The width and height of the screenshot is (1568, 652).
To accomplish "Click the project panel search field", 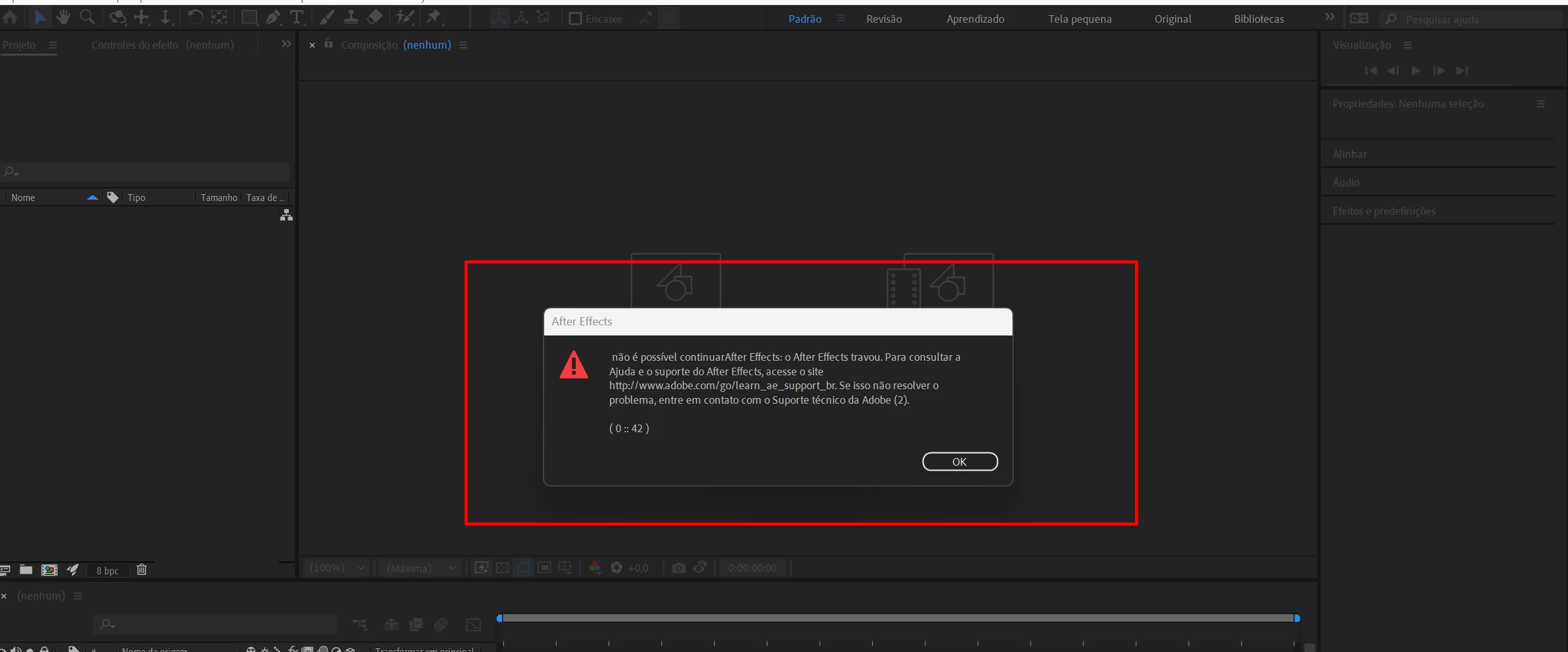I will (145, 172).
